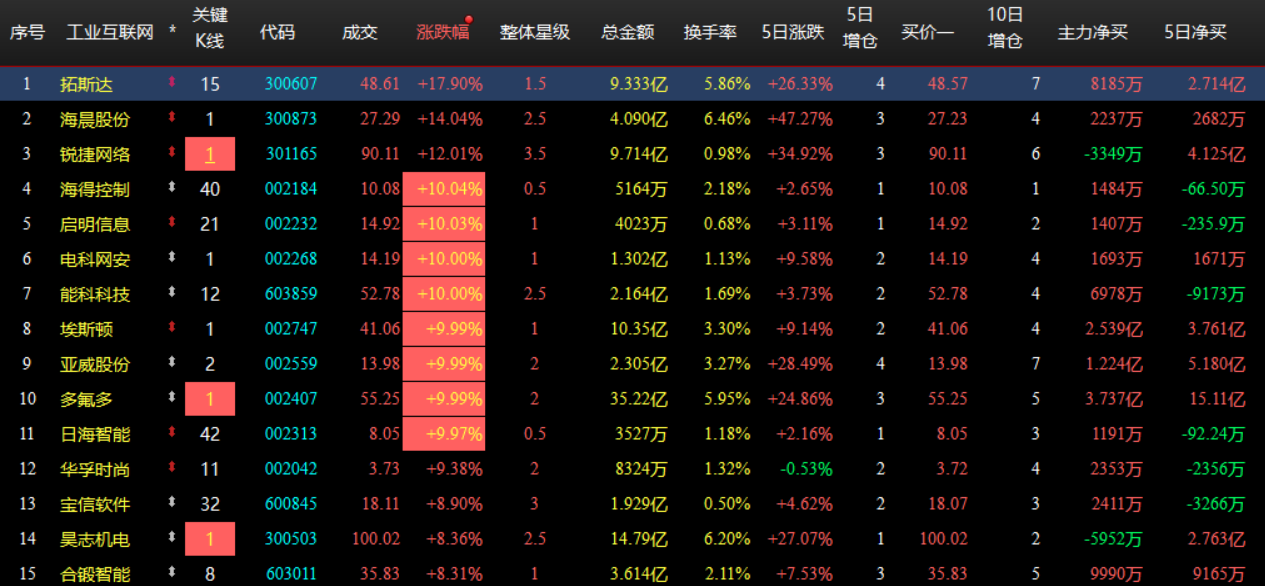Sort by the 换手率 column header
This screenshot has width=1265, height=586.
point(710,32)
